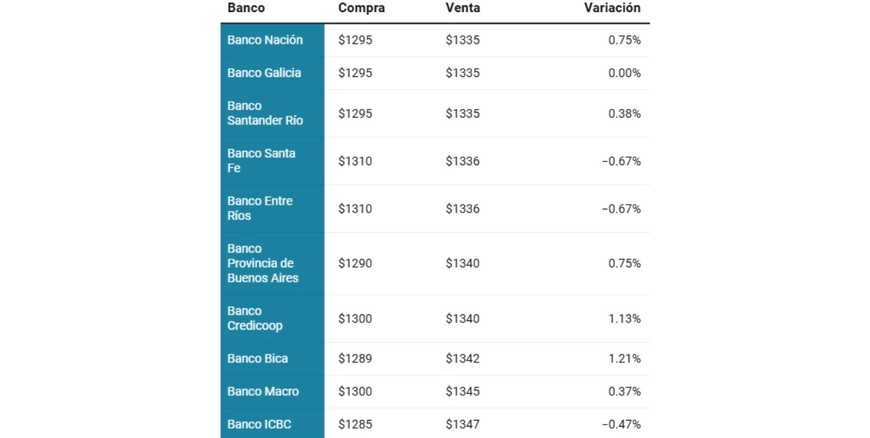The image size is (870, 438).
Task: Click the Venta column header
Action: click(463, 8)
